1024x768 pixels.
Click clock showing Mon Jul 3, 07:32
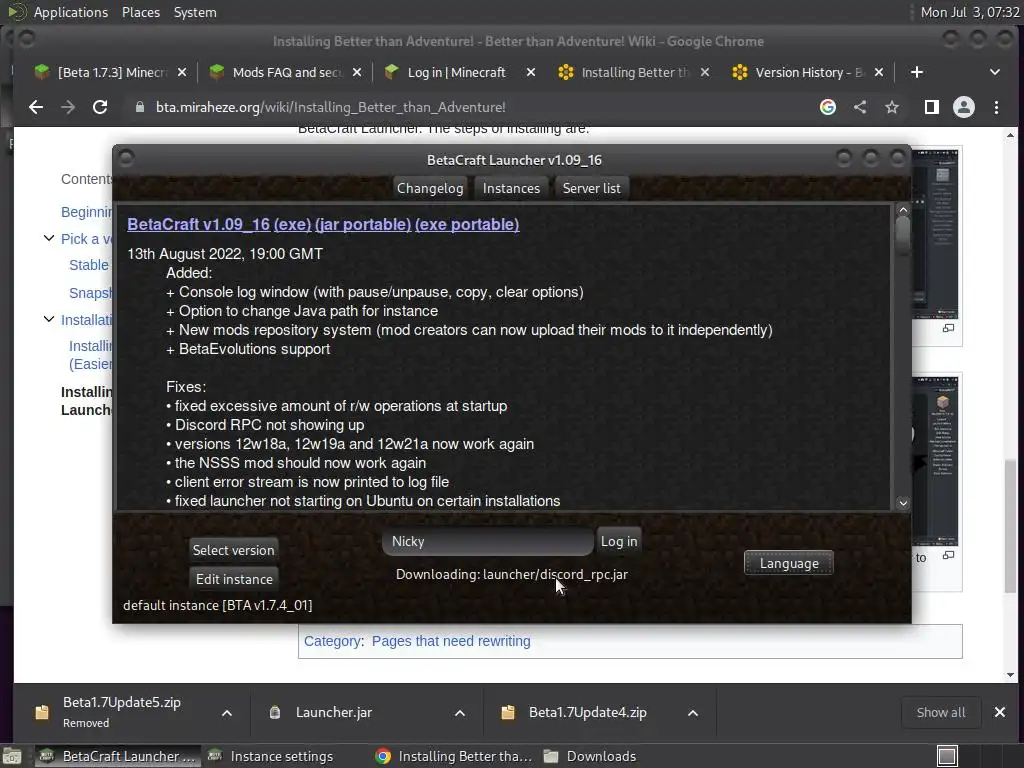point(970,12)
